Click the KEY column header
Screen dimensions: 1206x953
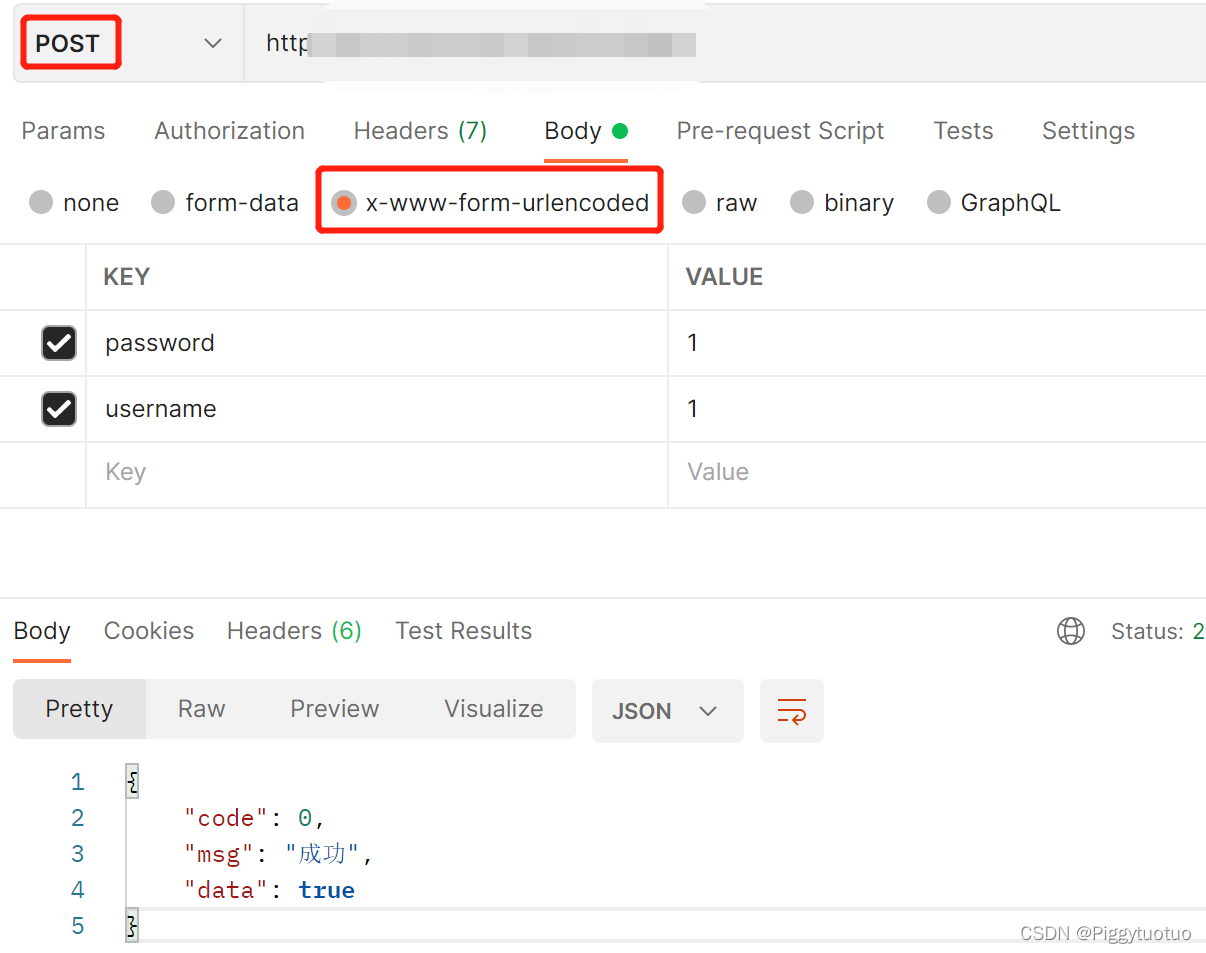click(126, 277)
